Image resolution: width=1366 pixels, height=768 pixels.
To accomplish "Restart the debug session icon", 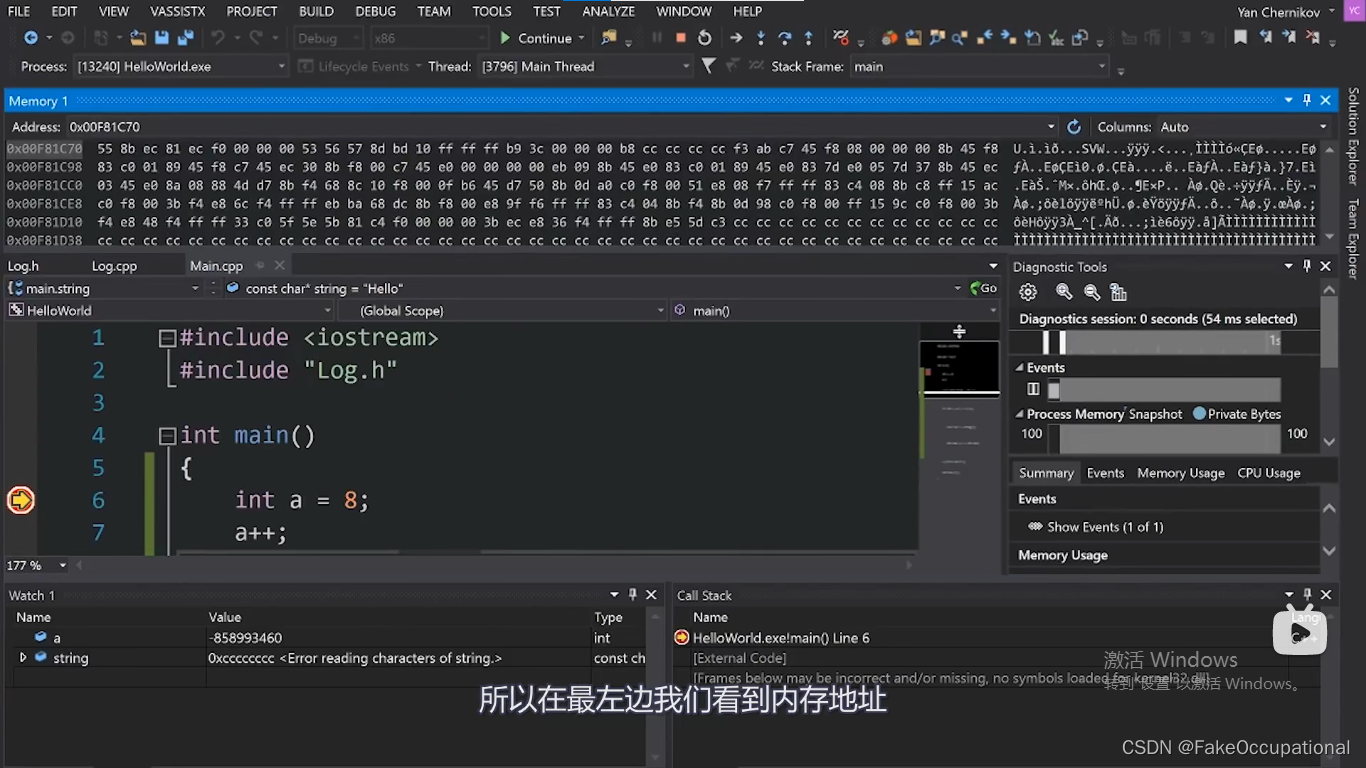I will tap(706, 37).
